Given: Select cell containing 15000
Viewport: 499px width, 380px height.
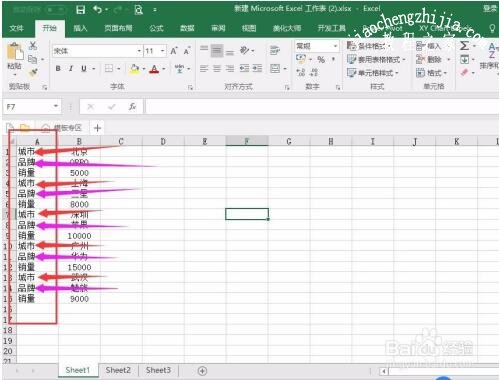Looking at the screenshot, I should 79,267.
